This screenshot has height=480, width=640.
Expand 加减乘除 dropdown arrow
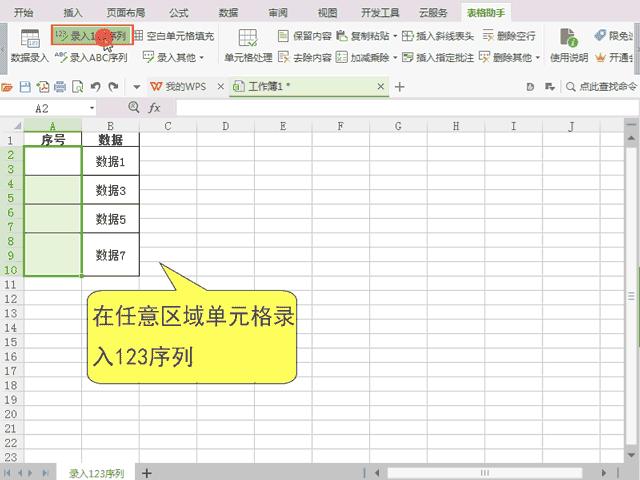point(395,58)
